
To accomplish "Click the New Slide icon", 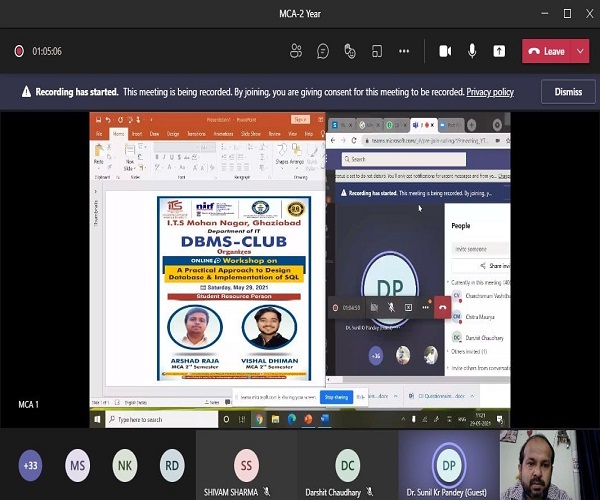I will click(130, 150).
